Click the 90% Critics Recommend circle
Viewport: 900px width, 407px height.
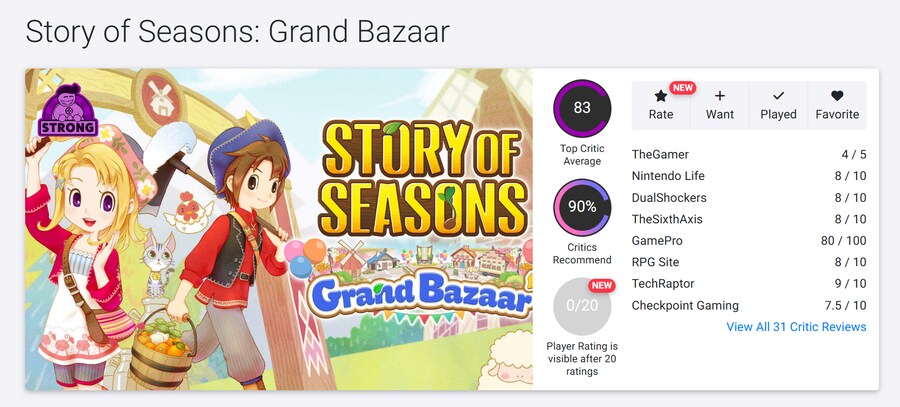(582, 207)
